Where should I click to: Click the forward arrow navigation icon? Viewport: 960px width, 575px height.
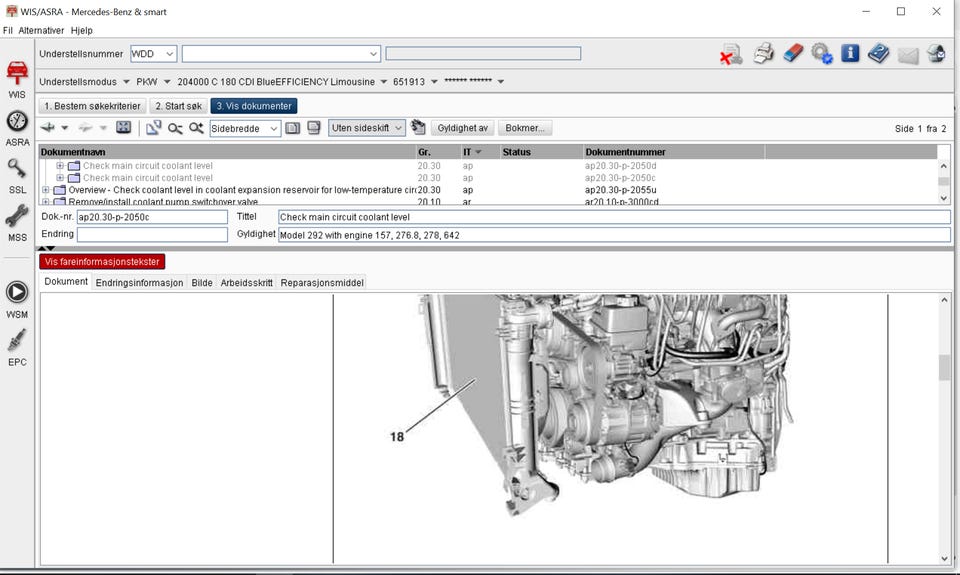pos(85,127)
